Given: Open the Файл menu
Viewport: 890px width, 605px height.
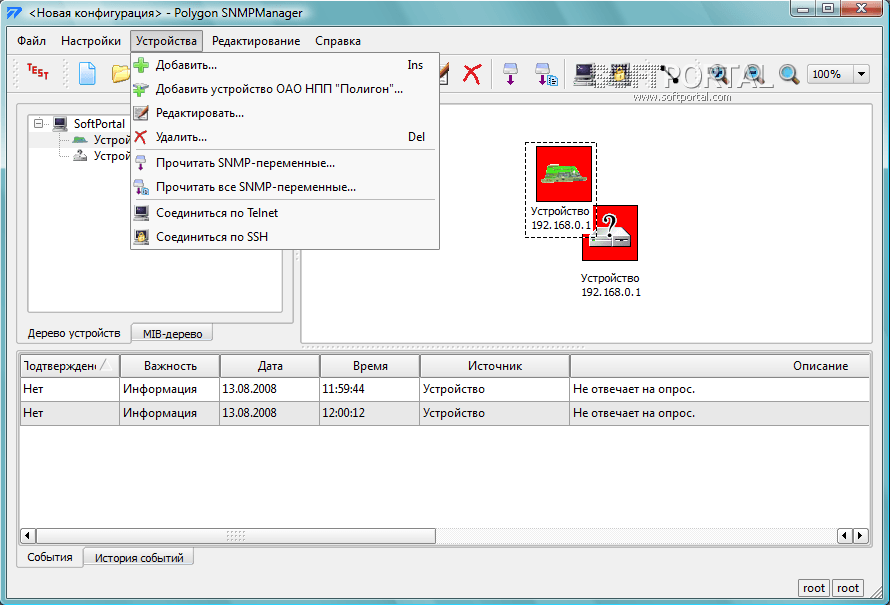Looking at the screenshot, I should pos(31,41).
